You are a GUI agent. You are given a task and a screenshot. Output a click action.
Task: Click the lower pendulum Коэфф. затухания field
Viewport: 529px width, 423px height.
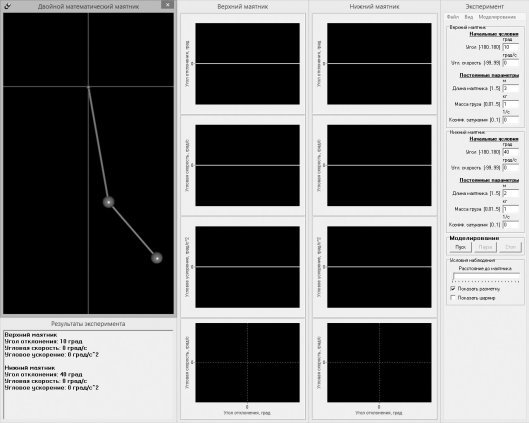510,225
